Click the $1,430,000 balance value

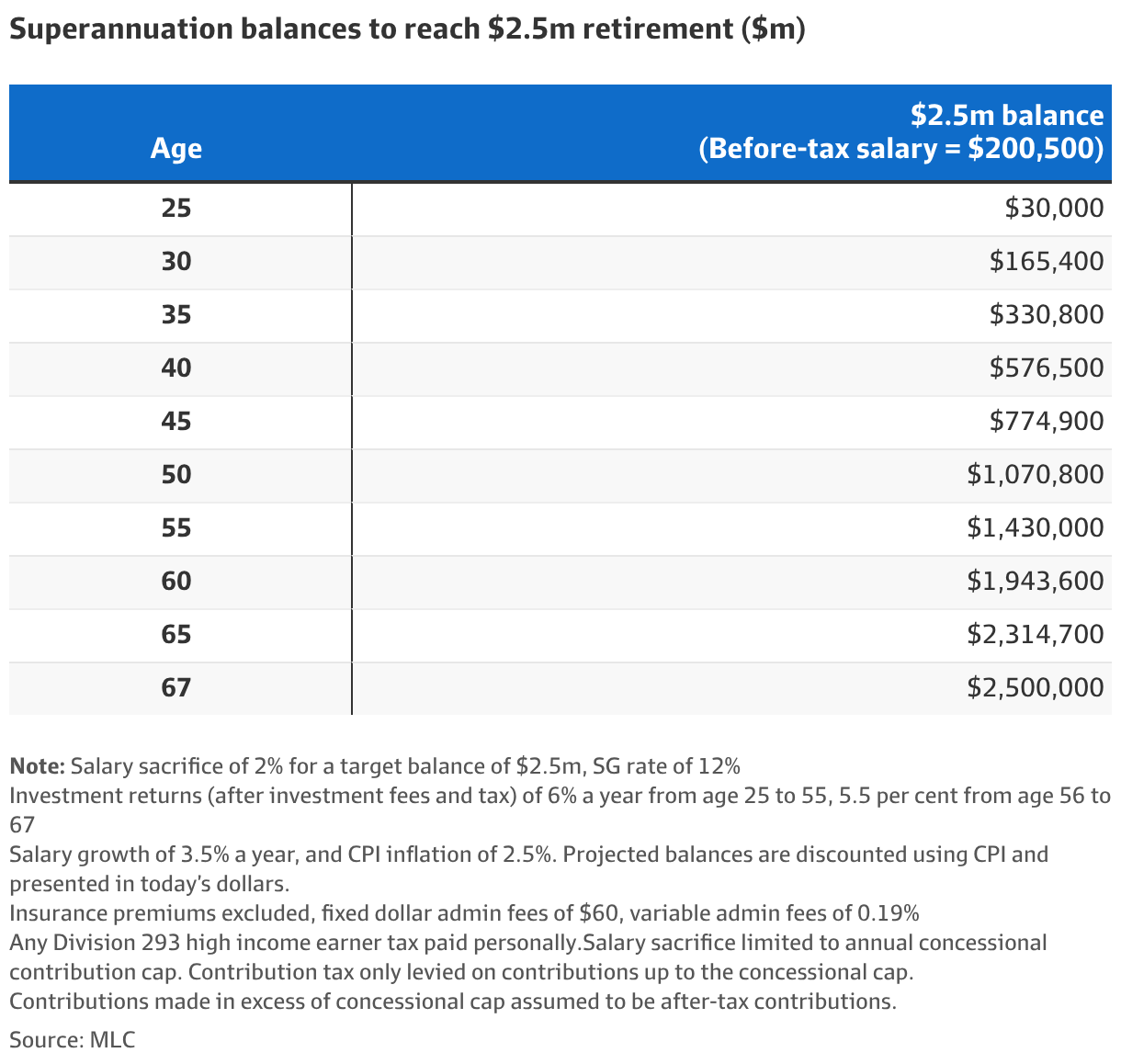(1036, 528)
